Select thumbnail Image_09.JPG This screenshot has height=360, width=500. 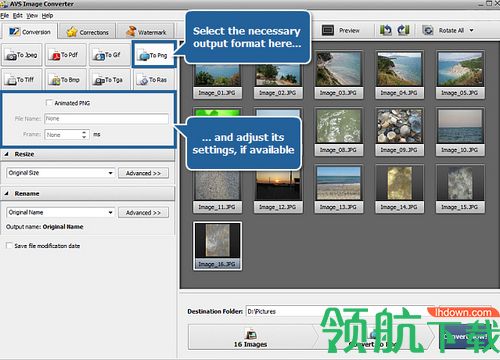(399, 132)
